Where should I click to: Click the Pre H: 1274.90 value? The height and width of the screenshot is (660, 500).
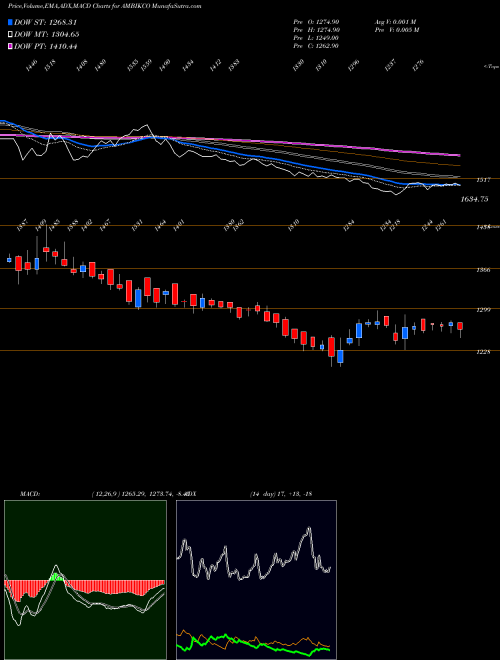point(316,30)
